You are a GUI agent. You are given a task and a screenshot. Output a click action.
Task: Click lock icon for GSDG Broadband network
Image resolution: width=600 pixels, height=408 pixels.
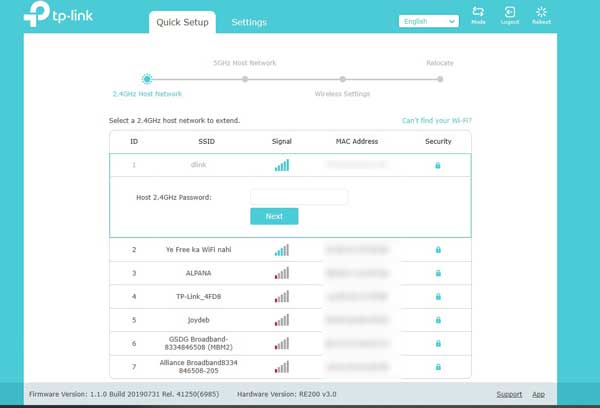pos(438,344)
